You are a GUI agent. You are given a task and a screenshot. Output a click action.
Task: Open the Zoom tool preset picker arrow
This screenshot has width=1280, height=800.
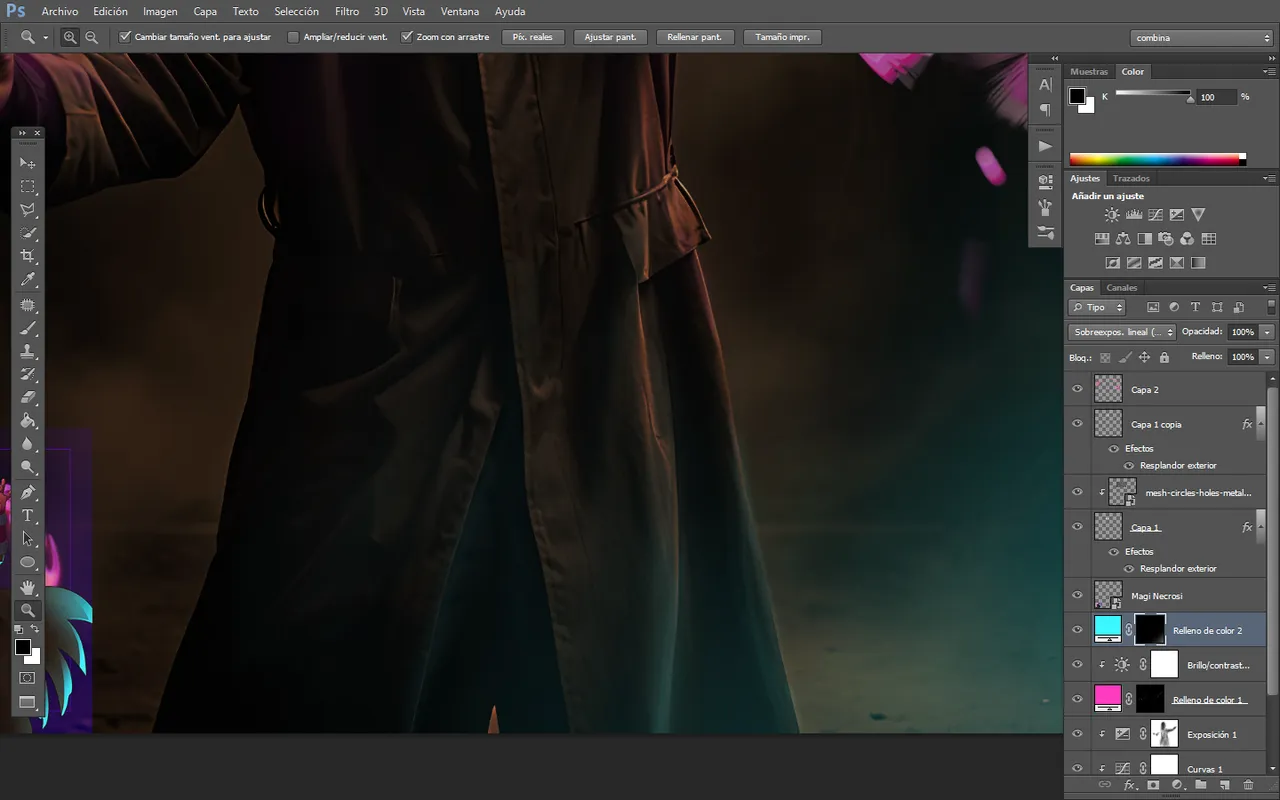tap(46, 38)
